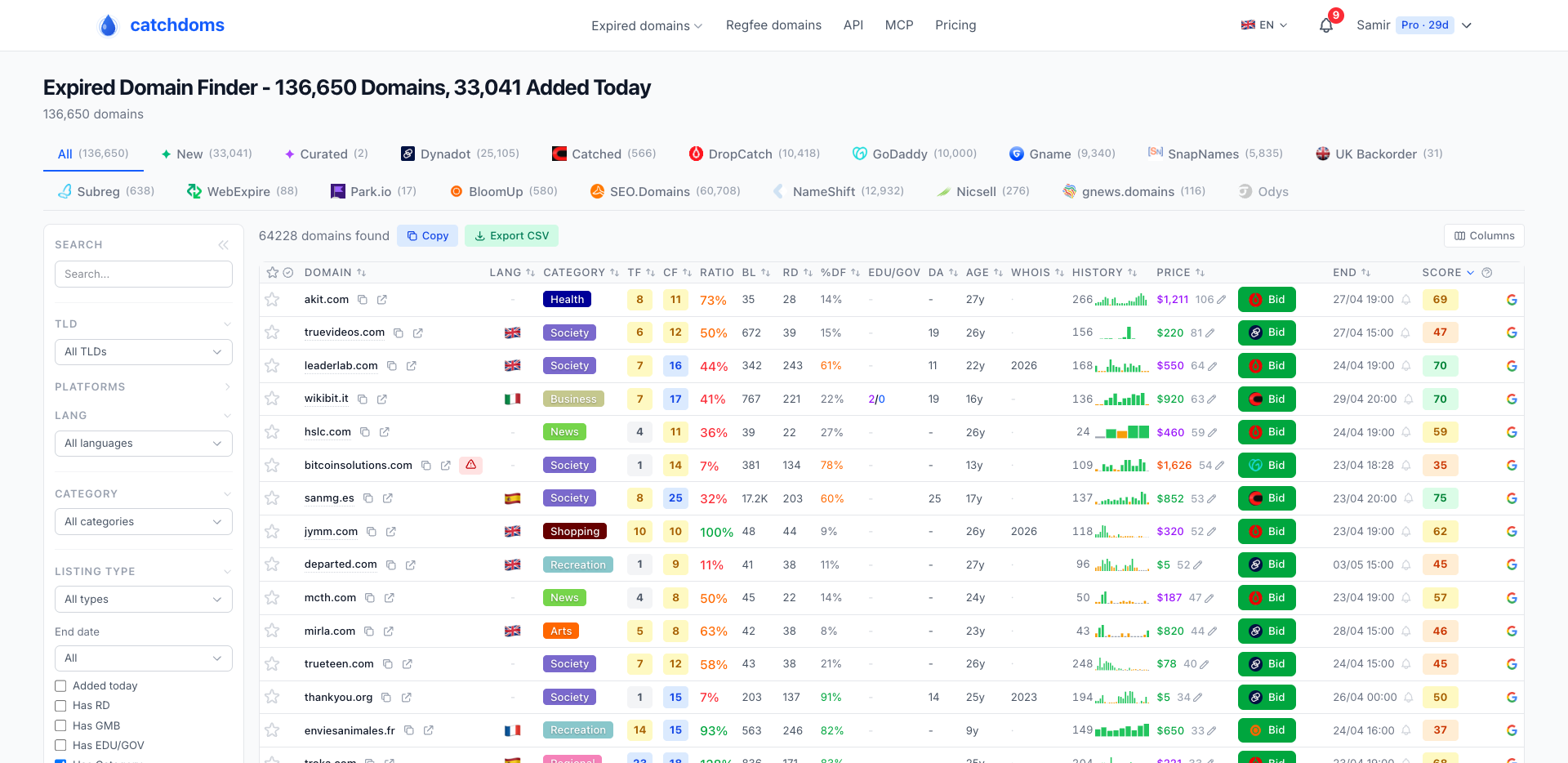Screen dimensions: 1568x763
Task: Open the Samir account menu
Action: point(1414,25)
